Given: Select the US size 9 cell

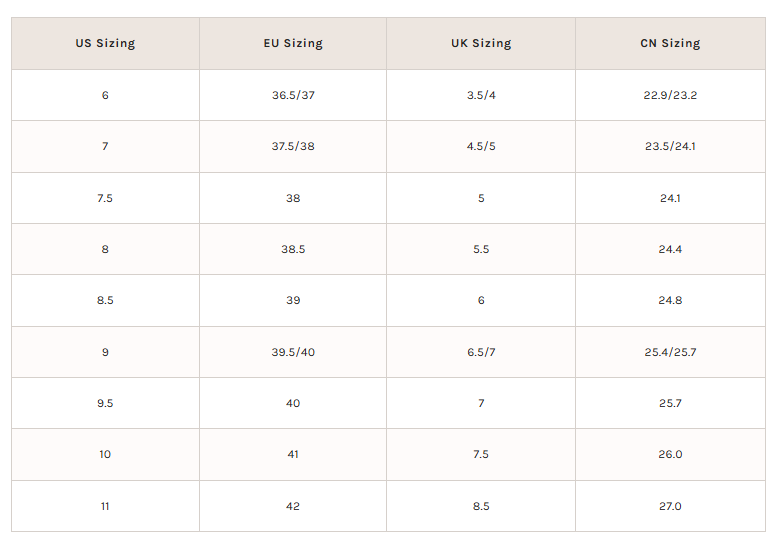Looking at the screenshot, I should (105, 352).
